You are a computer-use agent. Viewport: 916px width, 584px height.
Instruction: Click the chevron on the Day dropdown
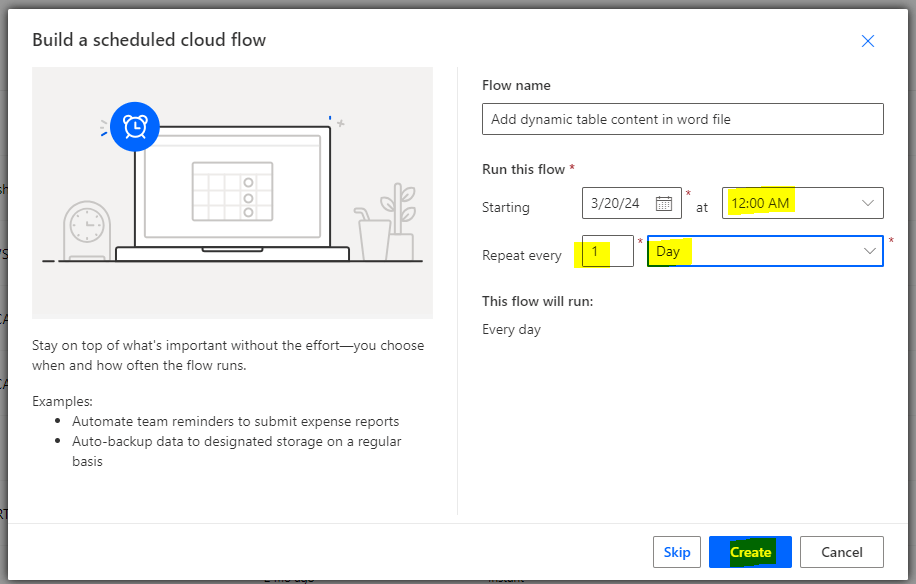coord(869,251)
